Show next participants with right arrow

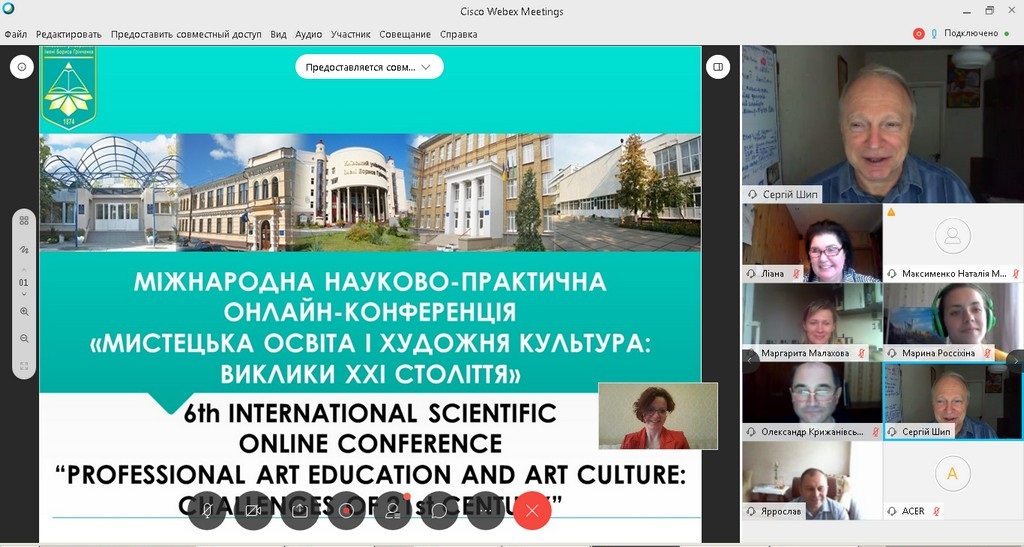[1016, 360]
